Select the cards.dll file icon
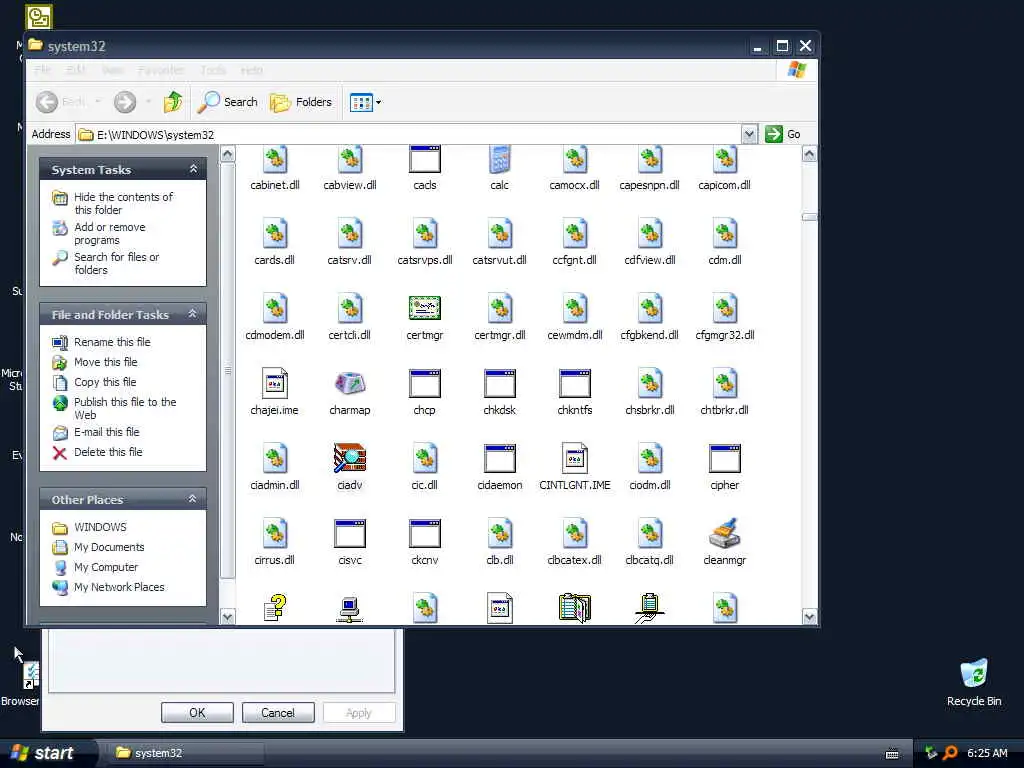 (x=274, y=234)
